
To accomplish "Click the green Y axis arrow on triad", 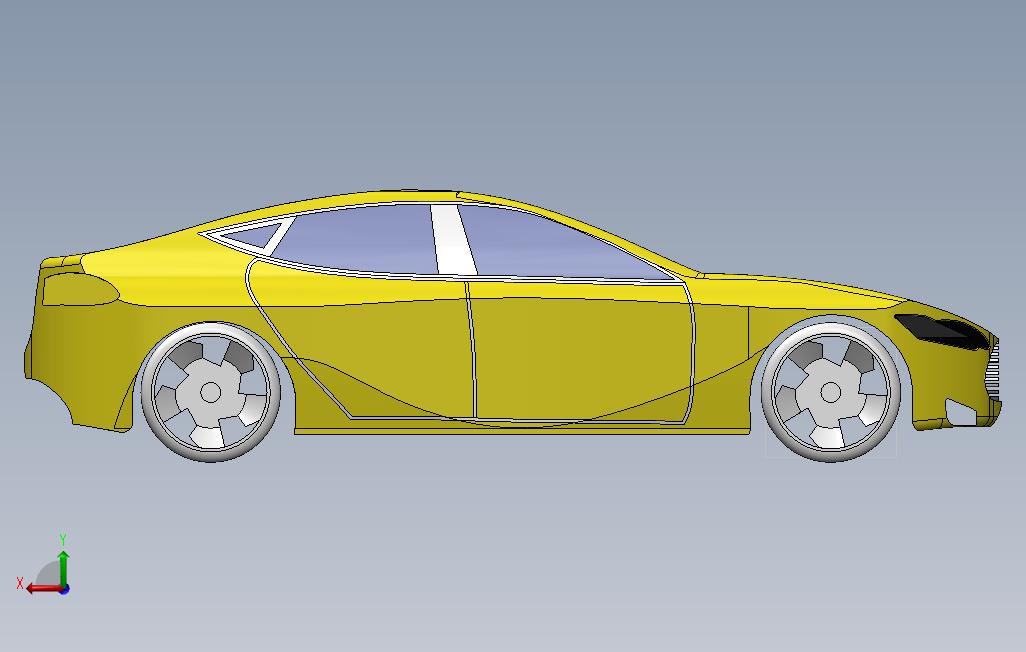I will [63, 568].
